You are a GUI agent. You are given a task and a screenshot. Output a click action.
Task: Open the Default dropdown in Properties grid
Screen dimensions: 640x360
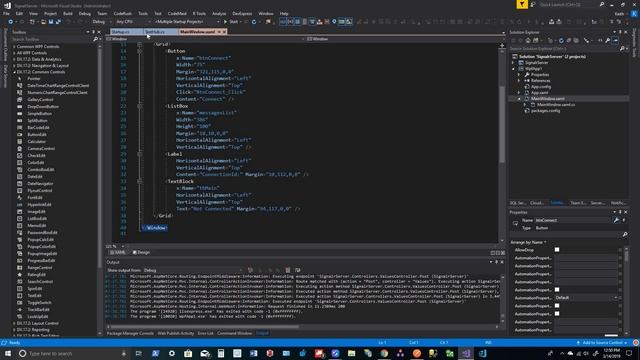pos(586,298)
